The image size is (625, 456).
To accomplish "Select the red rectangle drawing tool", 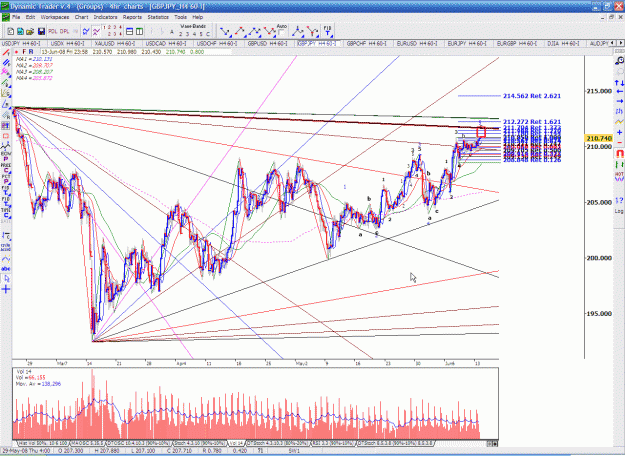I will [6, 136].
